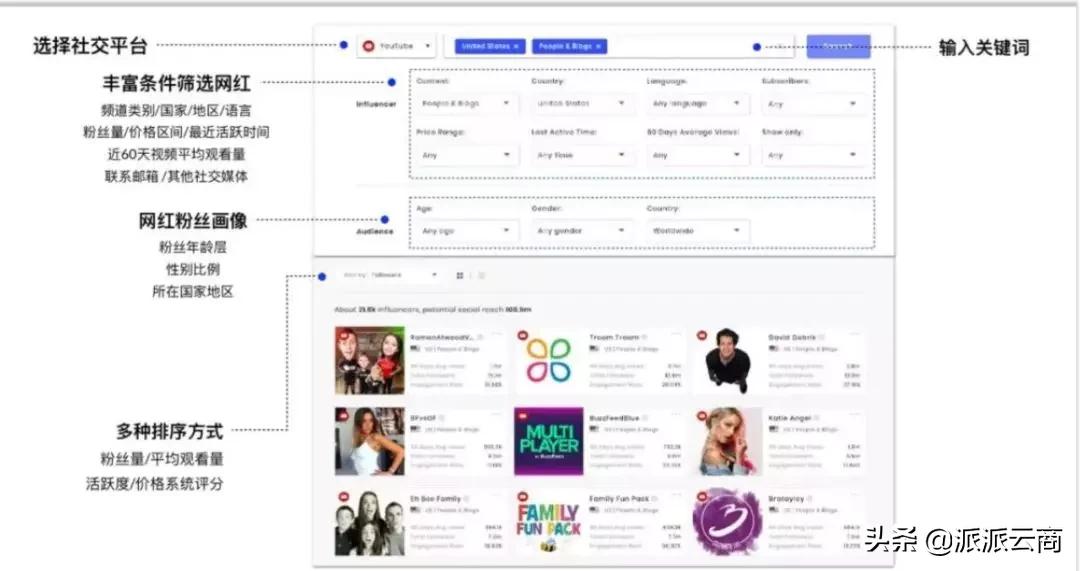Open the audience Gender dropdown
Image resolution: width=1080 pixels, height=571 pixels.
point(581,231)
